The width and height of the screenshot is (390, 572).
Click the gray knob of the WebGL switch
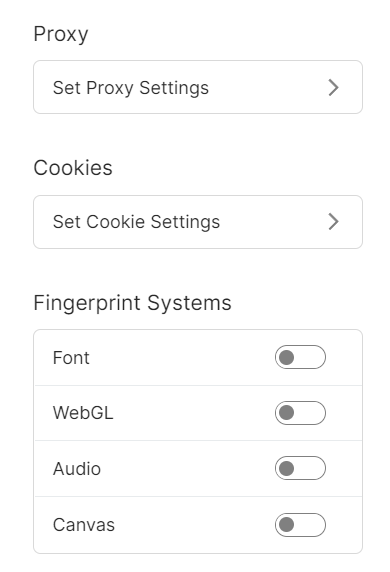click(x=286, y=413)
